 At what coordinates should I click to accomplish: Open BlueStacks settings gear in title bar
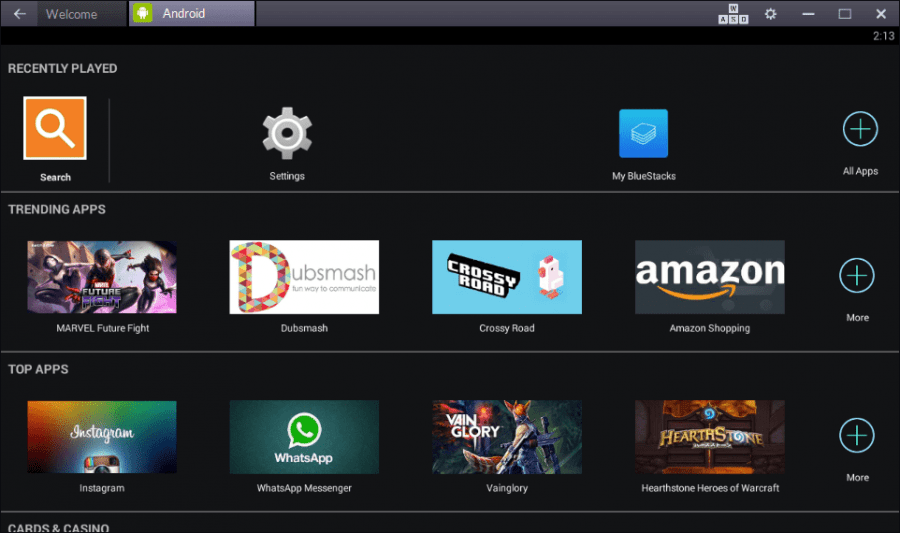coord(770,14)
